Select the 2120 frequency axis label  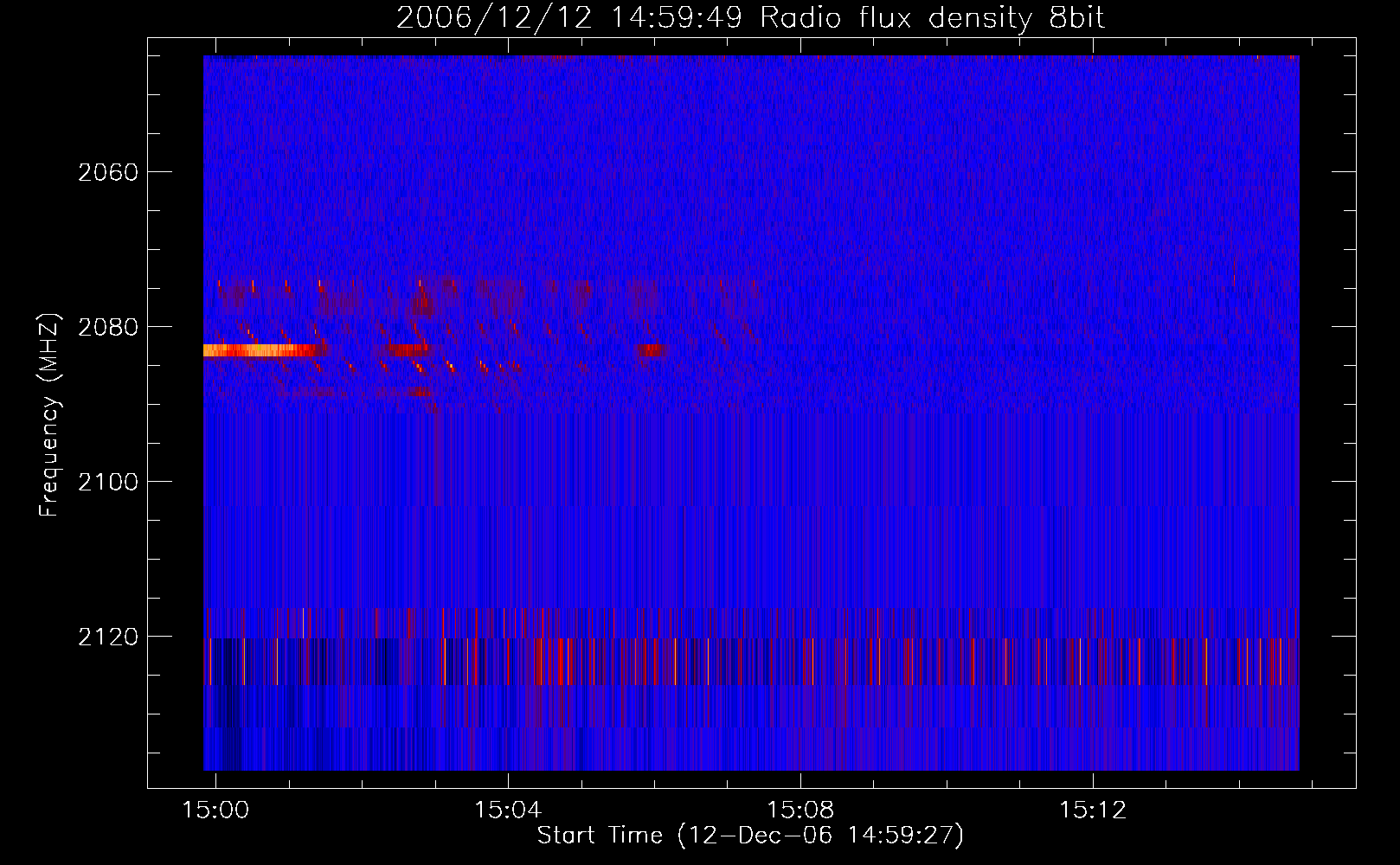(x=108, y=638)
